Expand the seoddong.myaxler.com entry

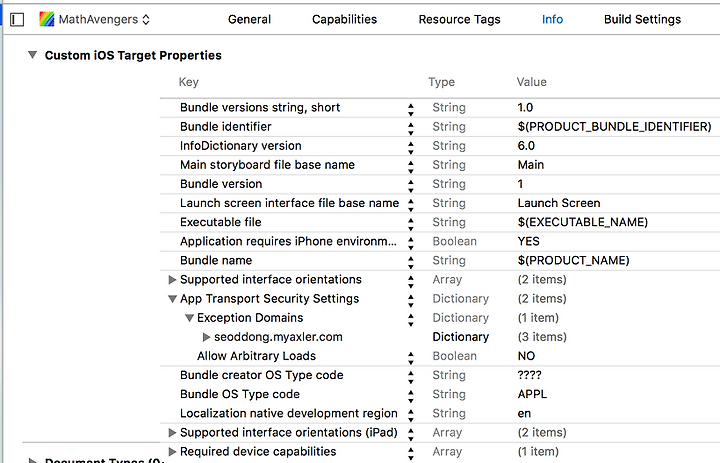click(206, 337)
